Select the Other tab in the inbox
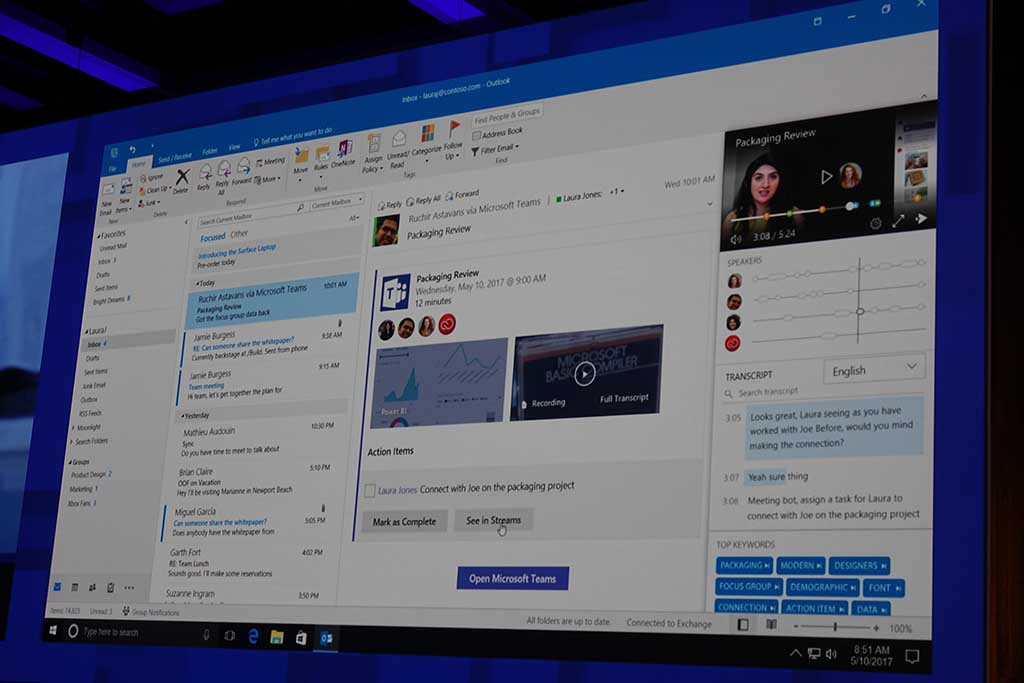This screenshot has height=683, width=1024. (x=238, y=233)
